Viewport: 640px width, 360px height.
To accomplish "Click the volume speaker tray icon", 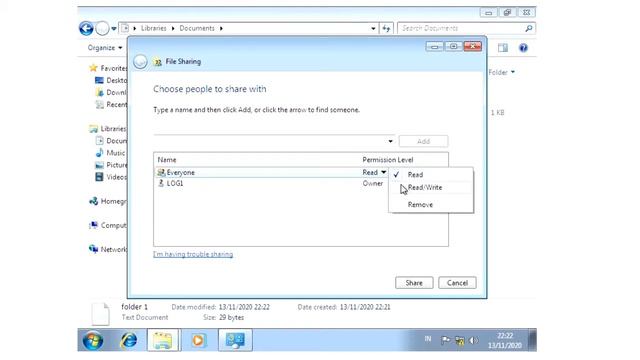I will (x=473, y=340).
